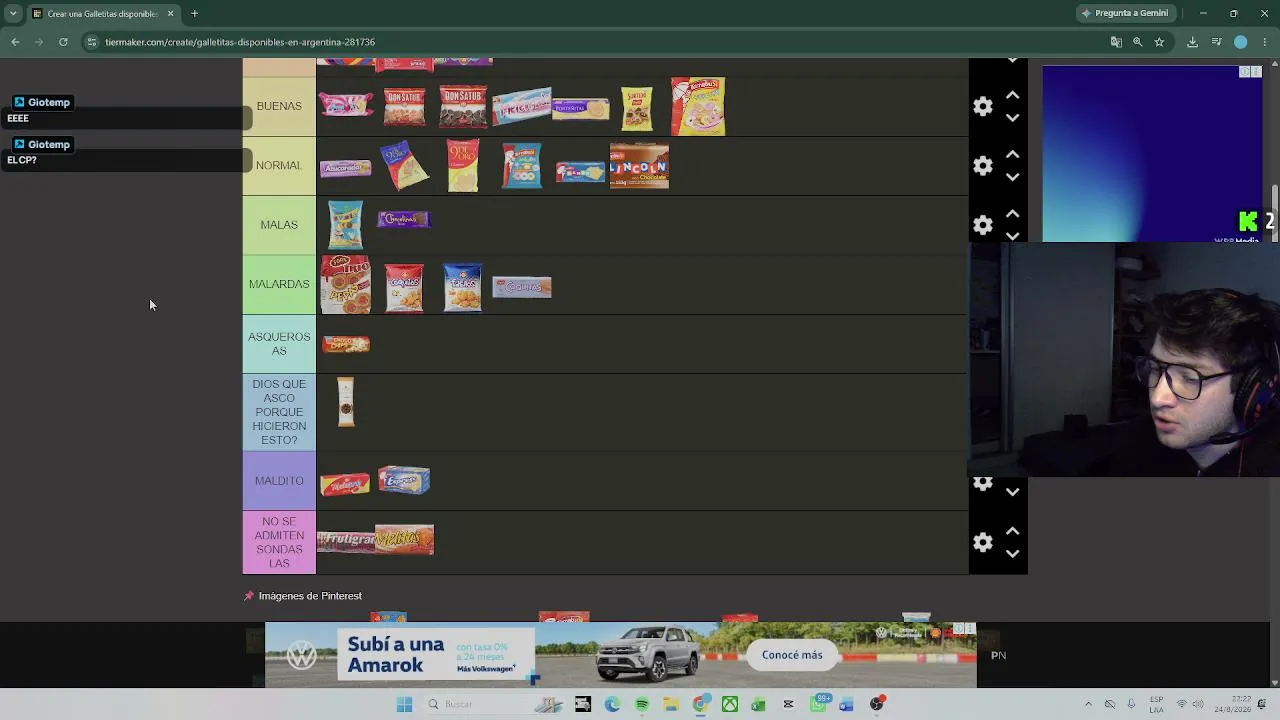Click the Imágenes de Pinterest text
Image resolution: width=1280 pixels, height=720 pixels.
pos(310,596)
